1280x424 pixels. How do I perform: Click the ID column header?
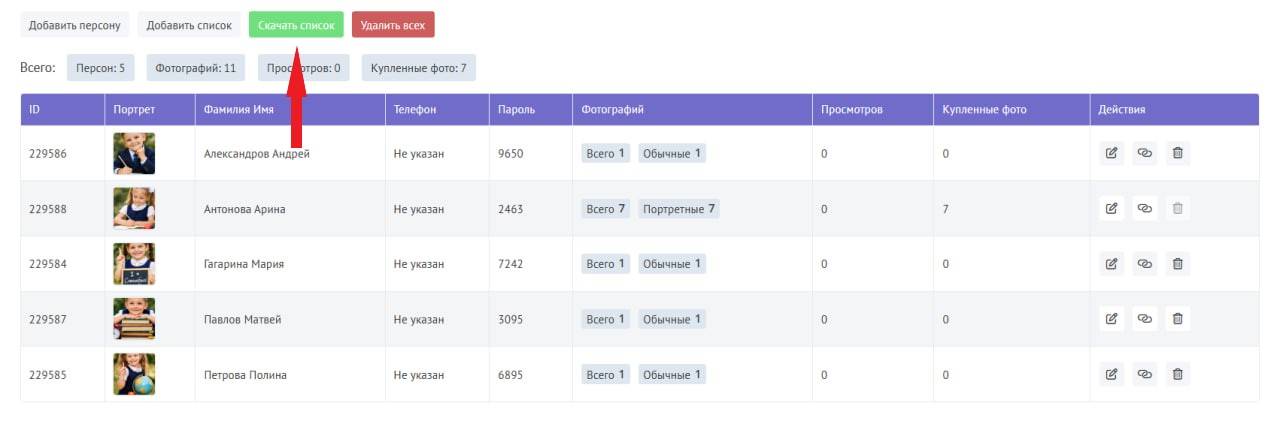pos(35,109)
